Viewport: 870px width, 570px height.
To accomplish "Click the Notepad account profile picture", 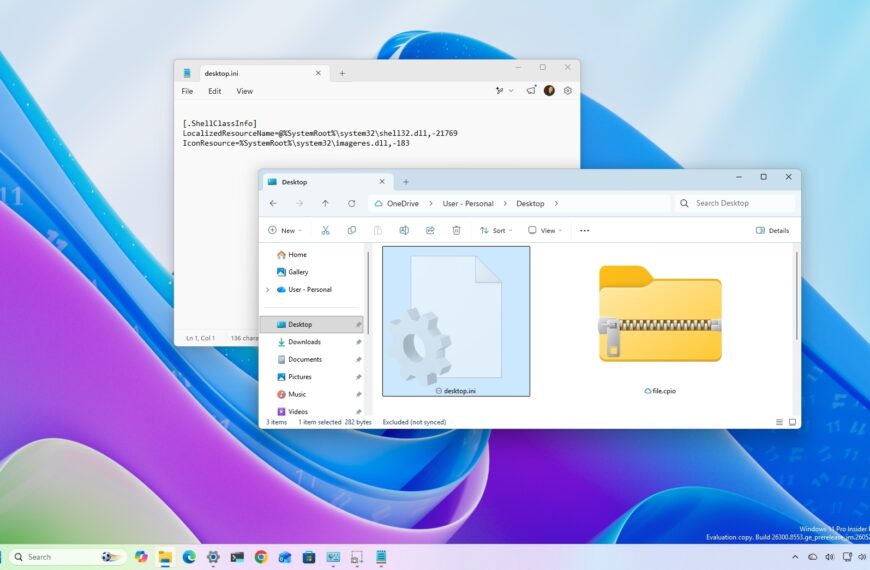I will point(549,90).
